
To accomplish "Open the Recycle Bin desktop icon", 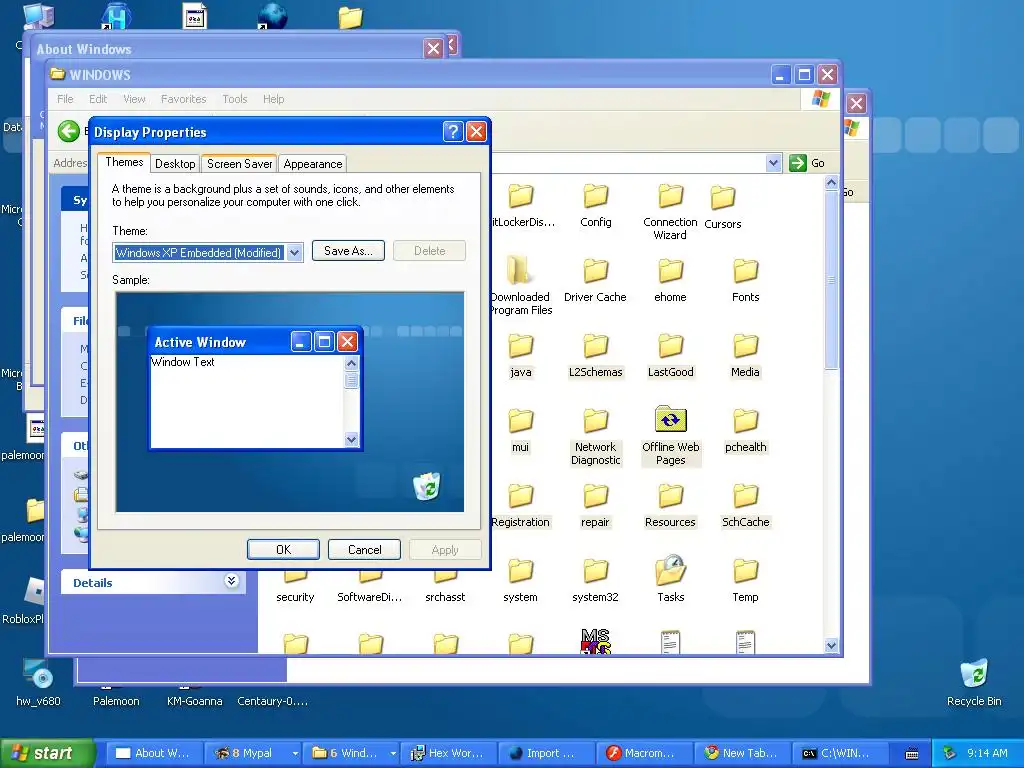I will coord(974,682).
